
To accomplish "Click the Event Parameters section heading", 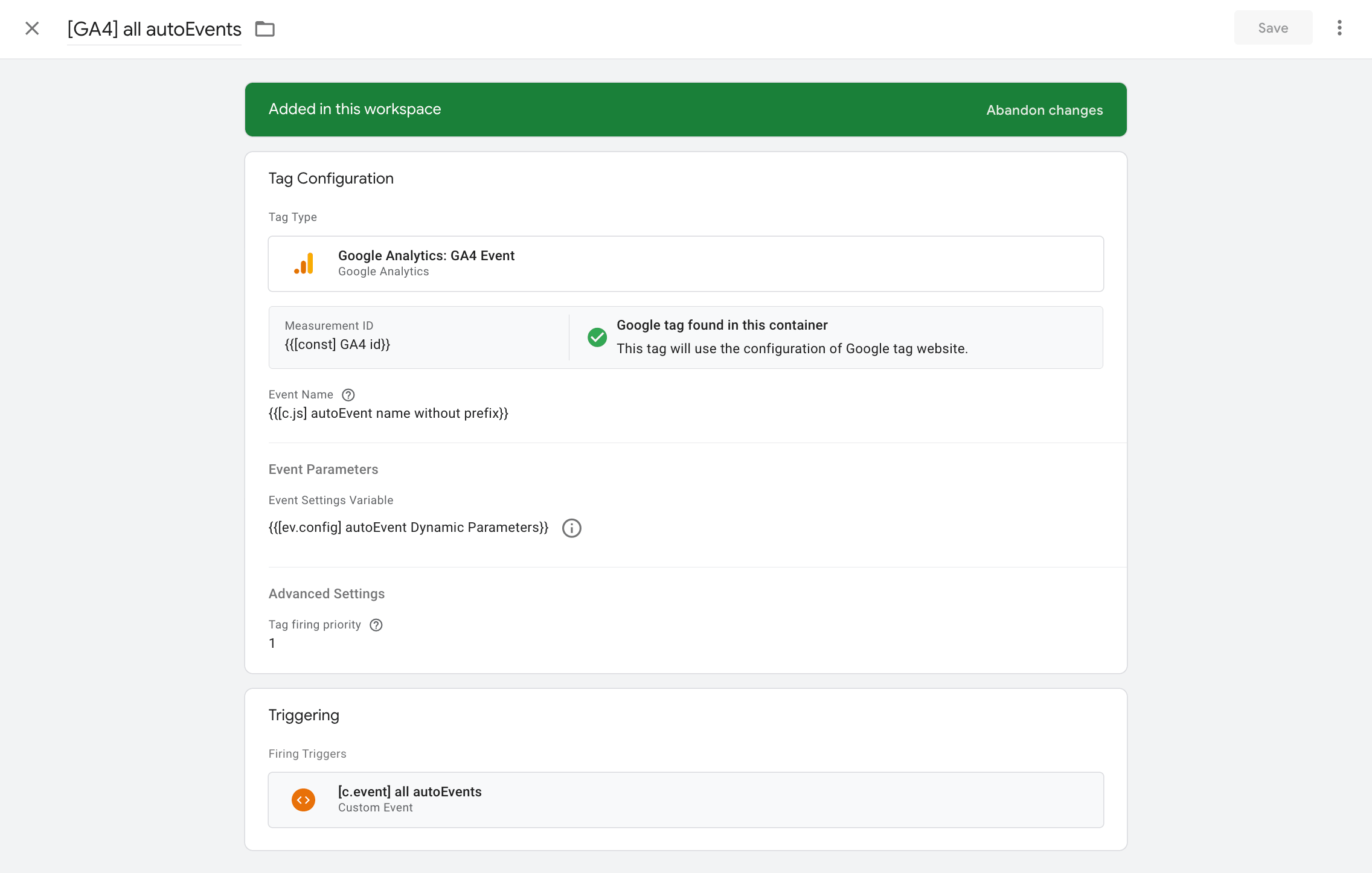I will click(323, 470).
